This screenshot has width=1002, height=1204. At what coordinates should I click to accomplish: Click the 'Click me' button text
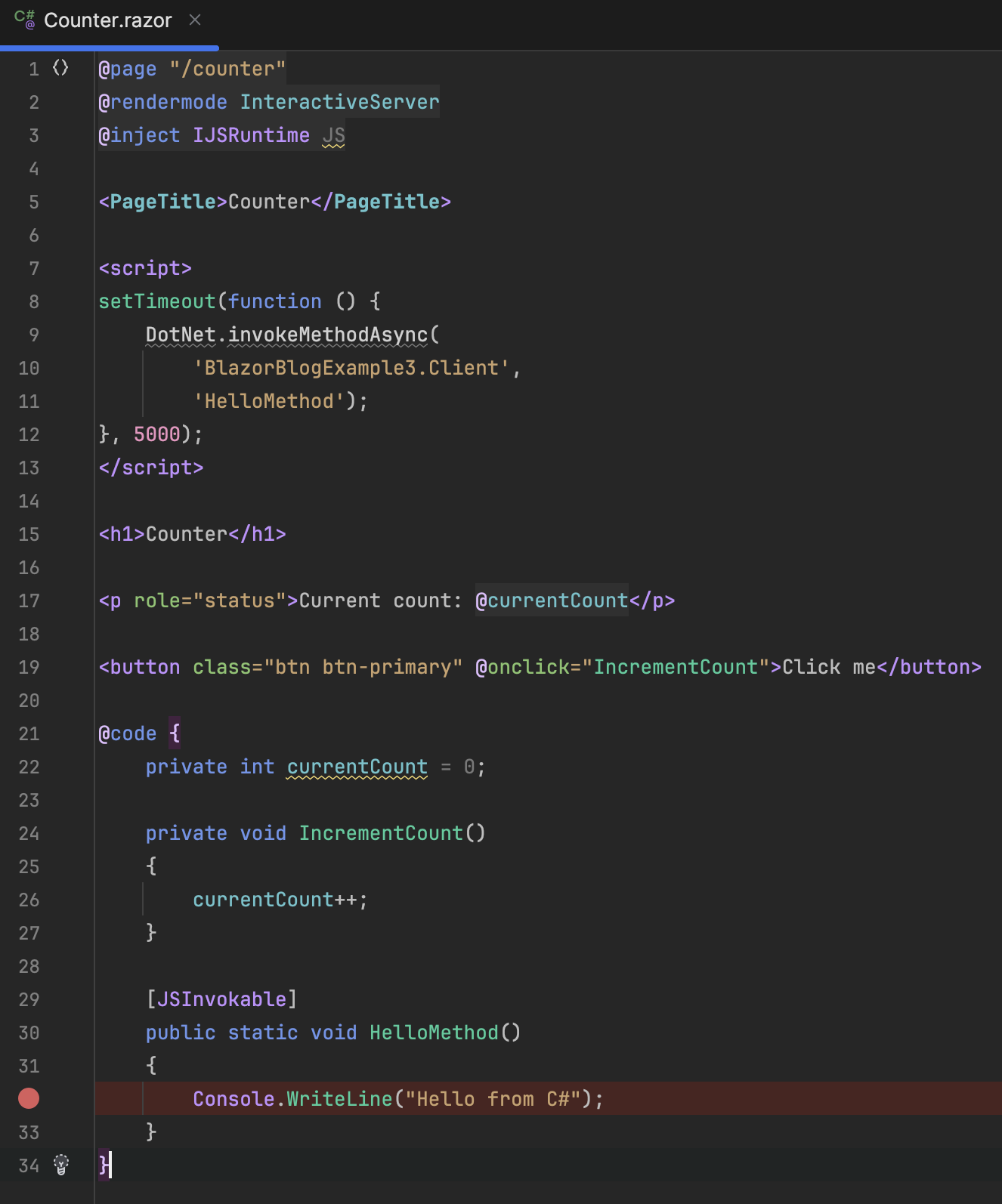click(829, 667)
